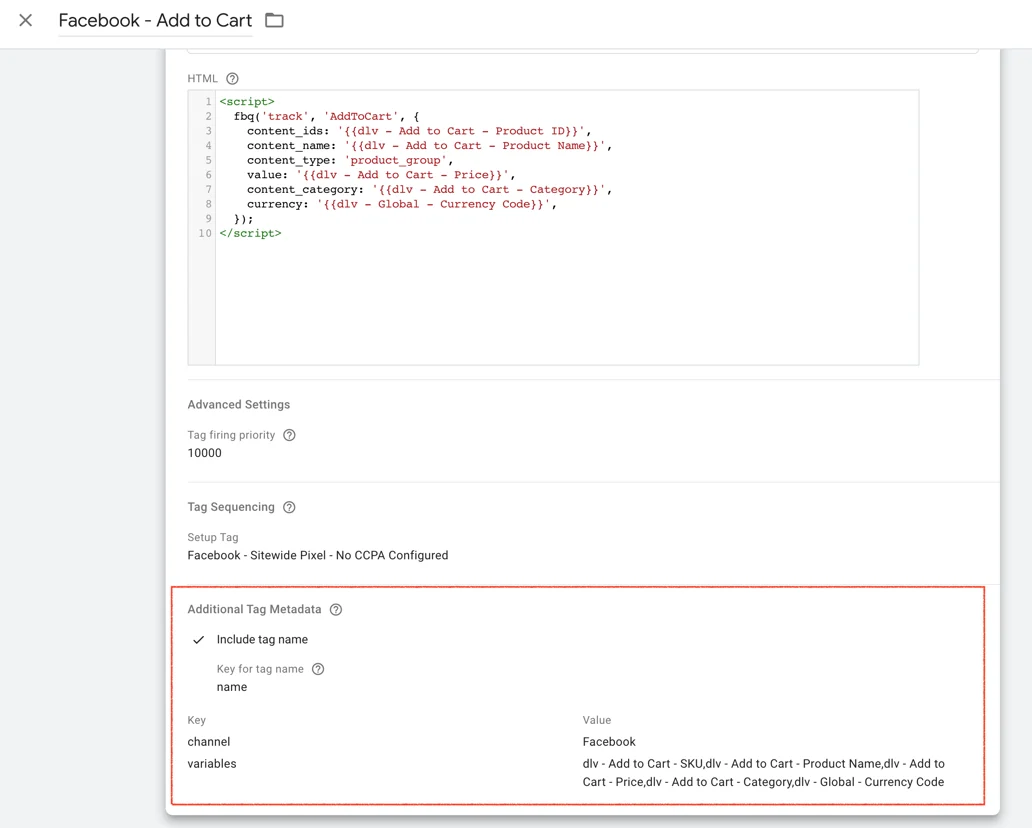The image size is (1032, 828).
Task: Click the Value column header in metadata table
Action: coord(597,720)
